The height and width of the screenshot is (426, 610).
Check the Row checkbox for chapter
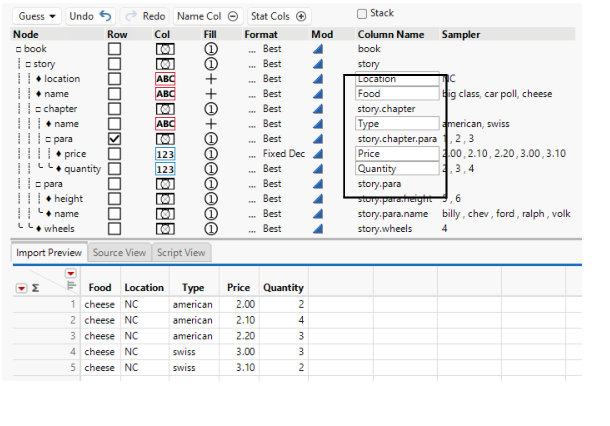coord(114,109)
